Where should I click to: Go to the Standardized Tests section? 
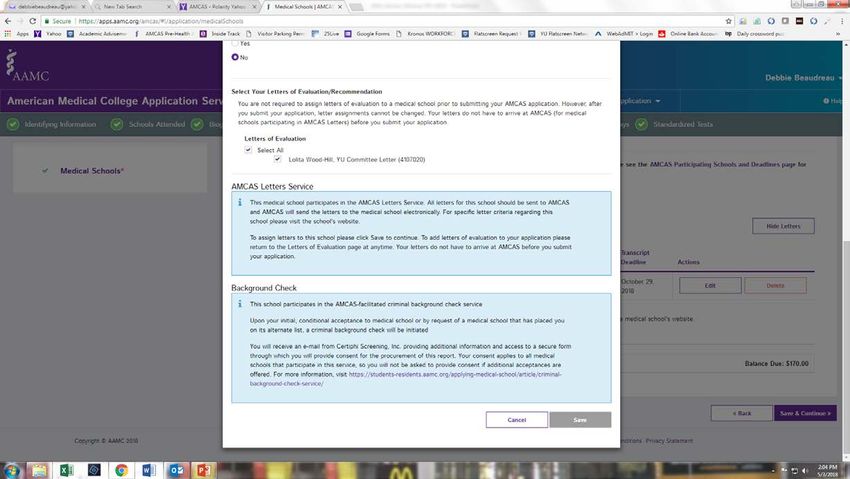tap(674, 125)
